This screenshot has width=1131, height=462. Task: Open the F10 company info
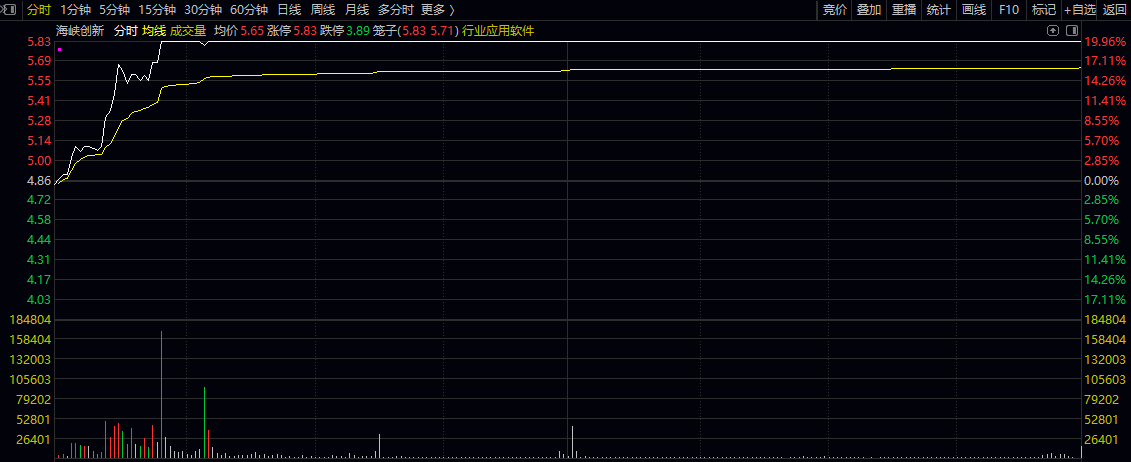click(1009, 9)
